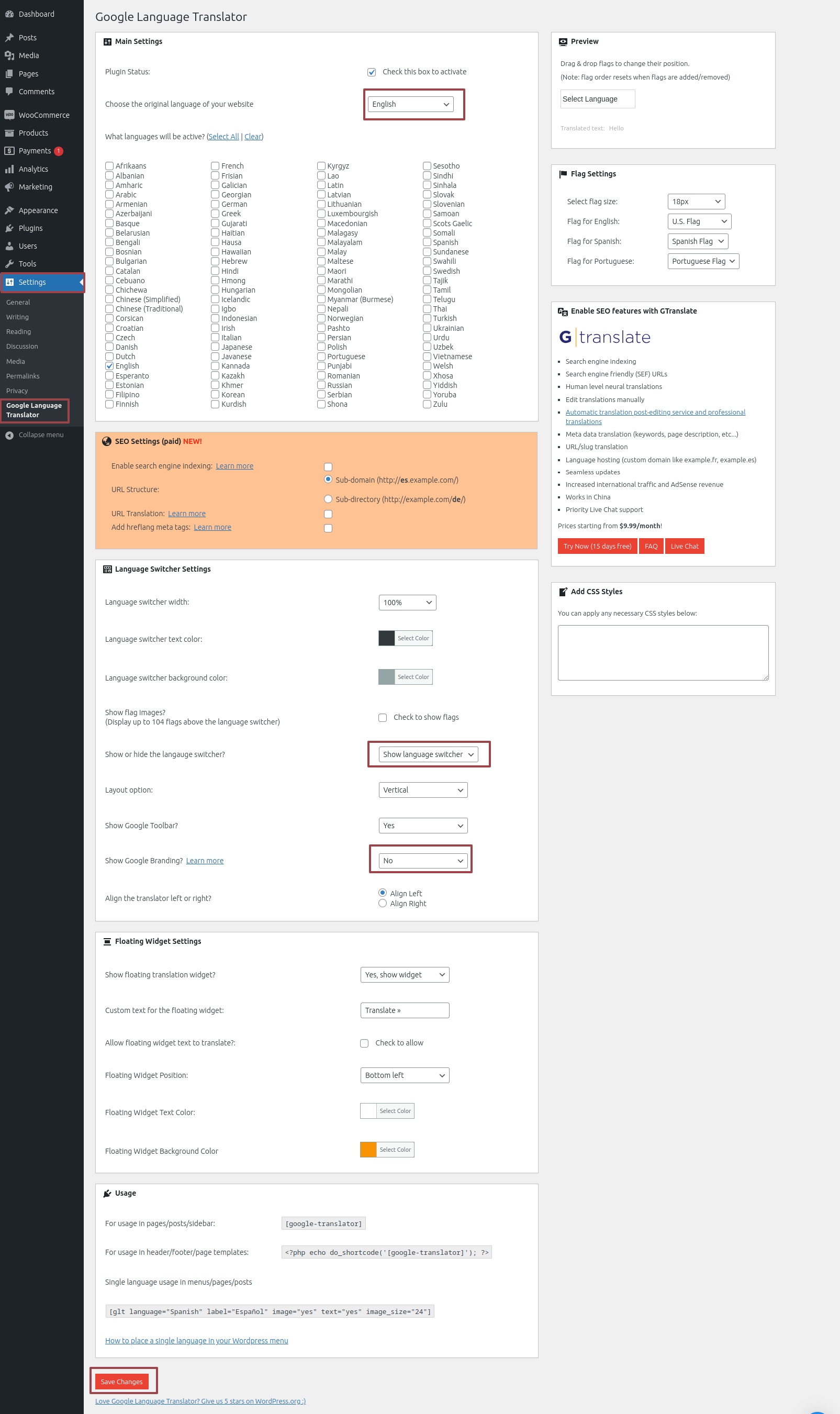
Task: Click the Payments icon in sidebar
Action: tap(9, 151)
